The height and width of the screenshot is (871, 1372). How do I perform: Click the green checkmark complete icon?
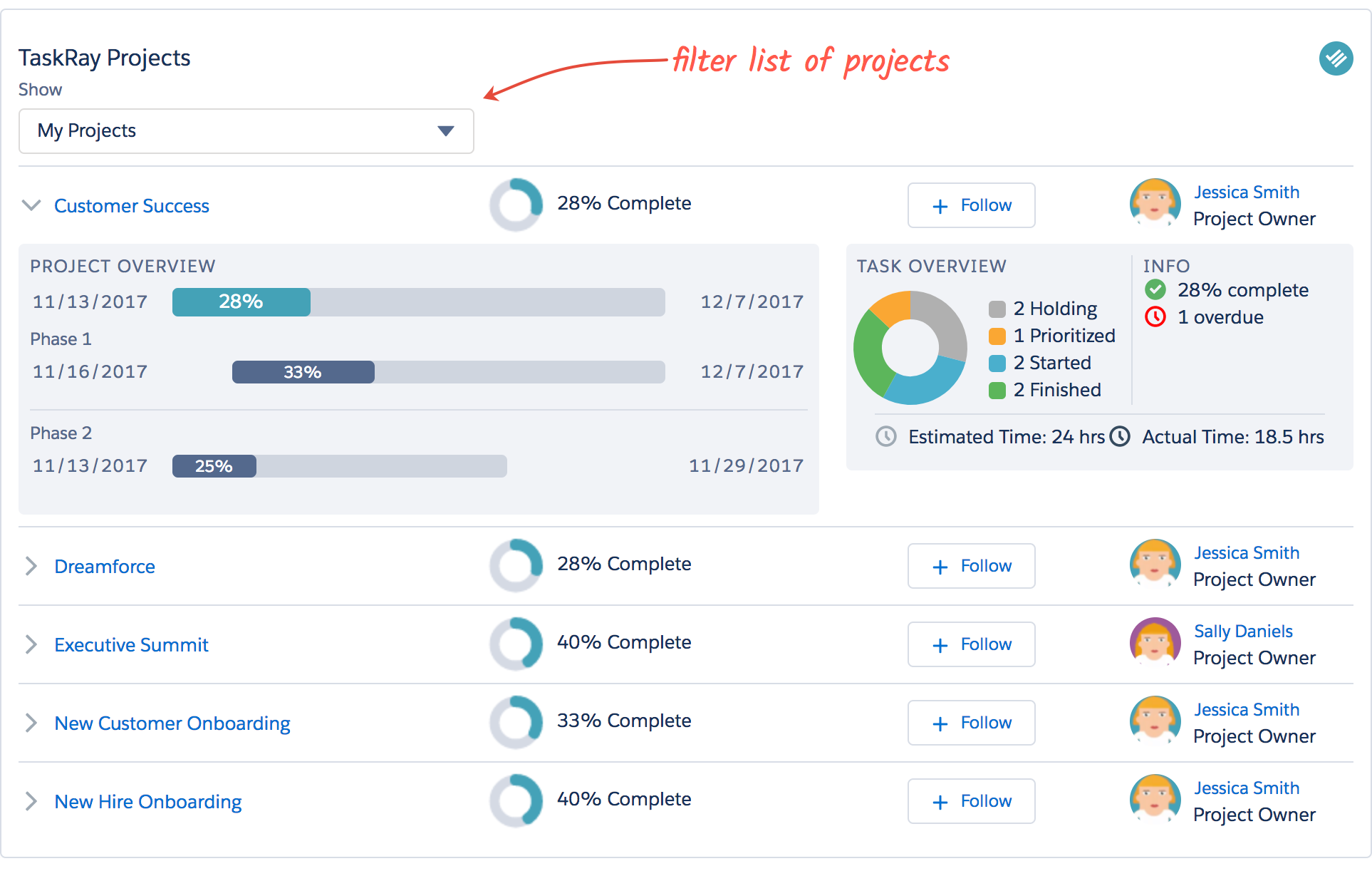point(1155,289)
